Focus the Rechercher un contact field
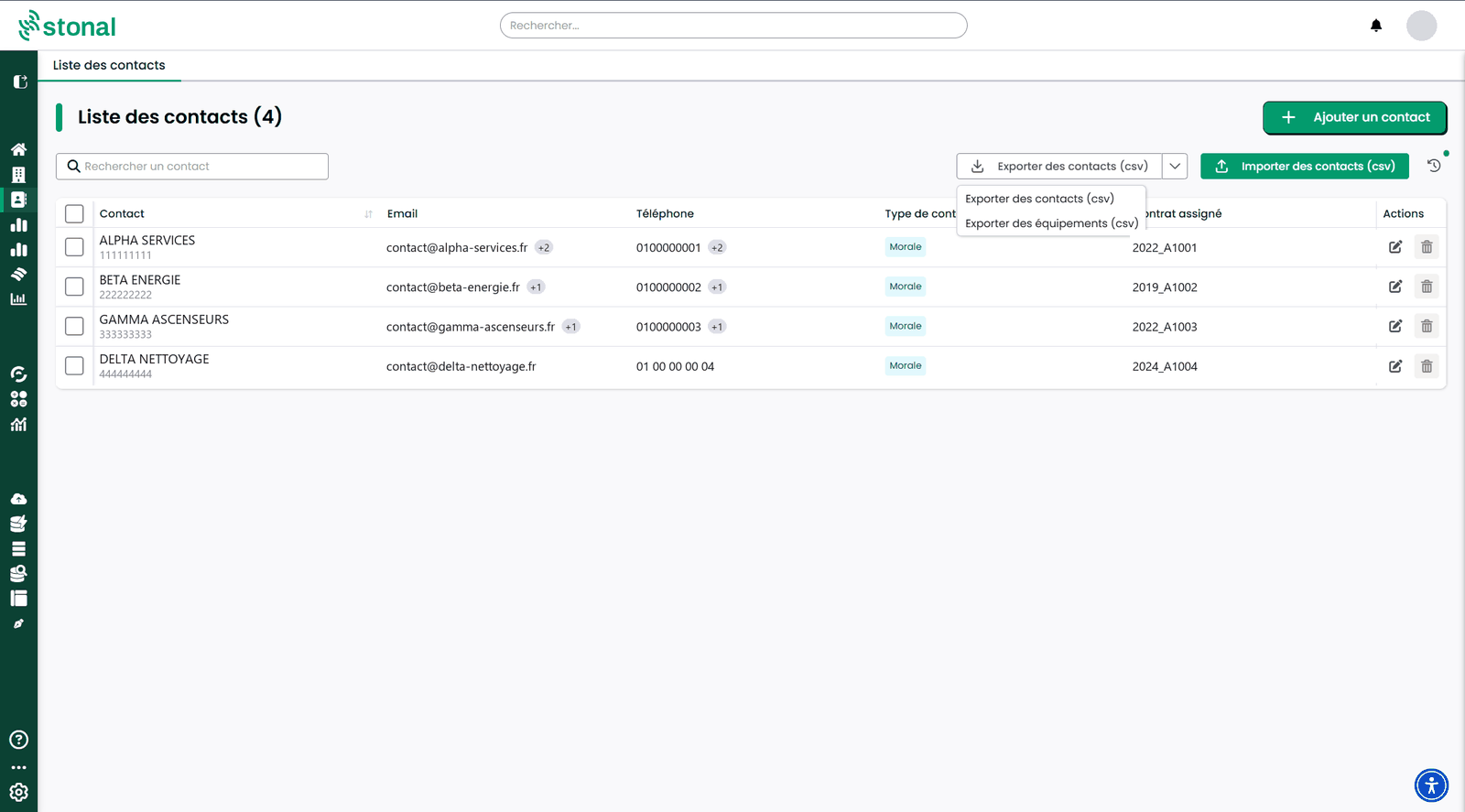This screenshot has width=1465, height=812. tap(192, 166)
